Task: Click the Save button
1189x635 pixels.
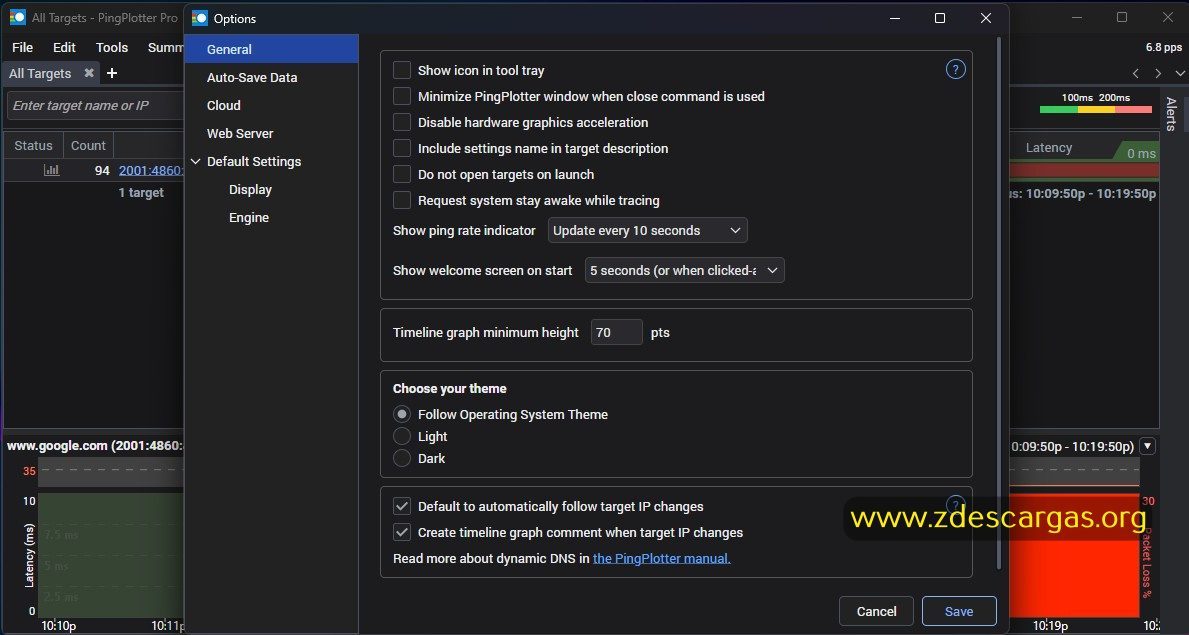Action: 959,611
